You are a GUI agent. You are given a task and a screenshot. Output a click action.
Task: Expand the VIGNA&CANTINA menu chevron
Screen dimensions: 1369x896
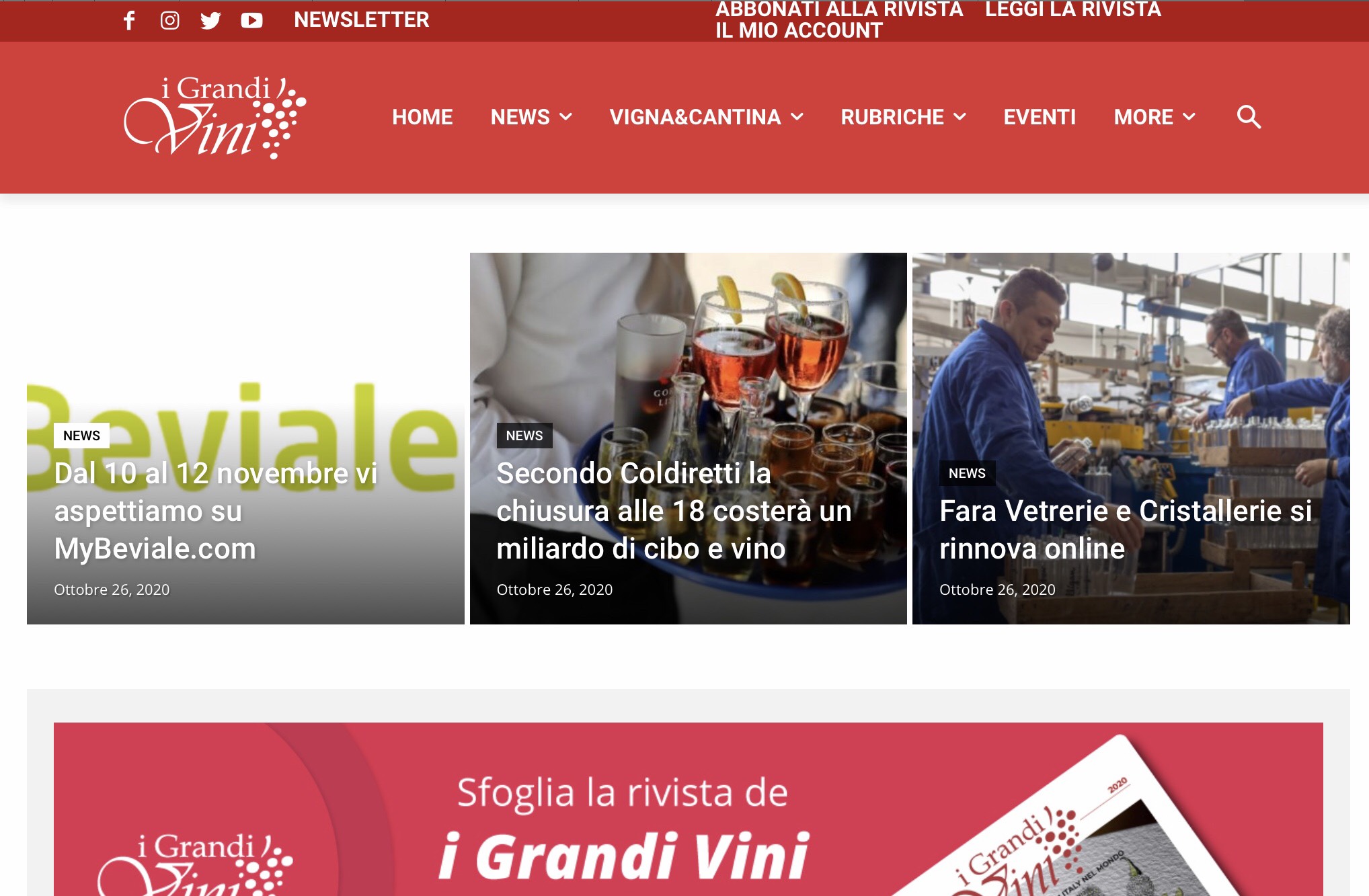(797, 117)
